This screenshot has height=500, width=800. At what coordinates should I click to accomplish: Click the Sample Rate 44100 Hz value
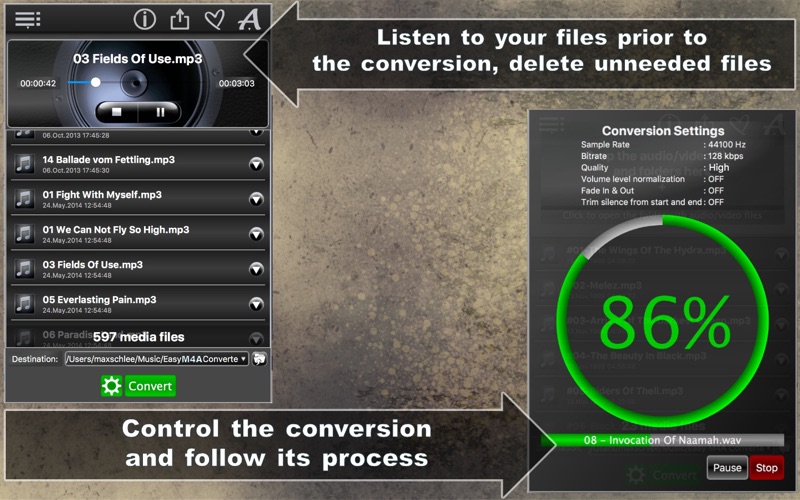tap(727, 144)
